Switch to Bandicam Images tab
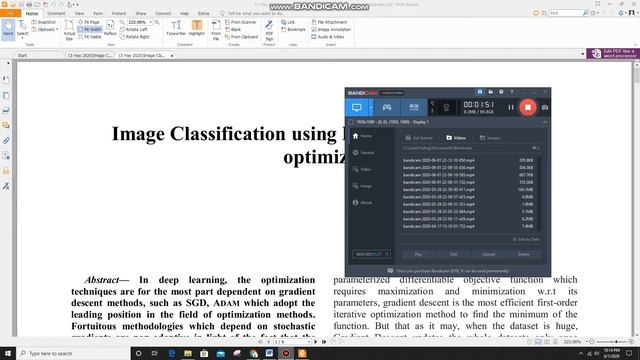 pyautogui.click(x=490, y=138)
